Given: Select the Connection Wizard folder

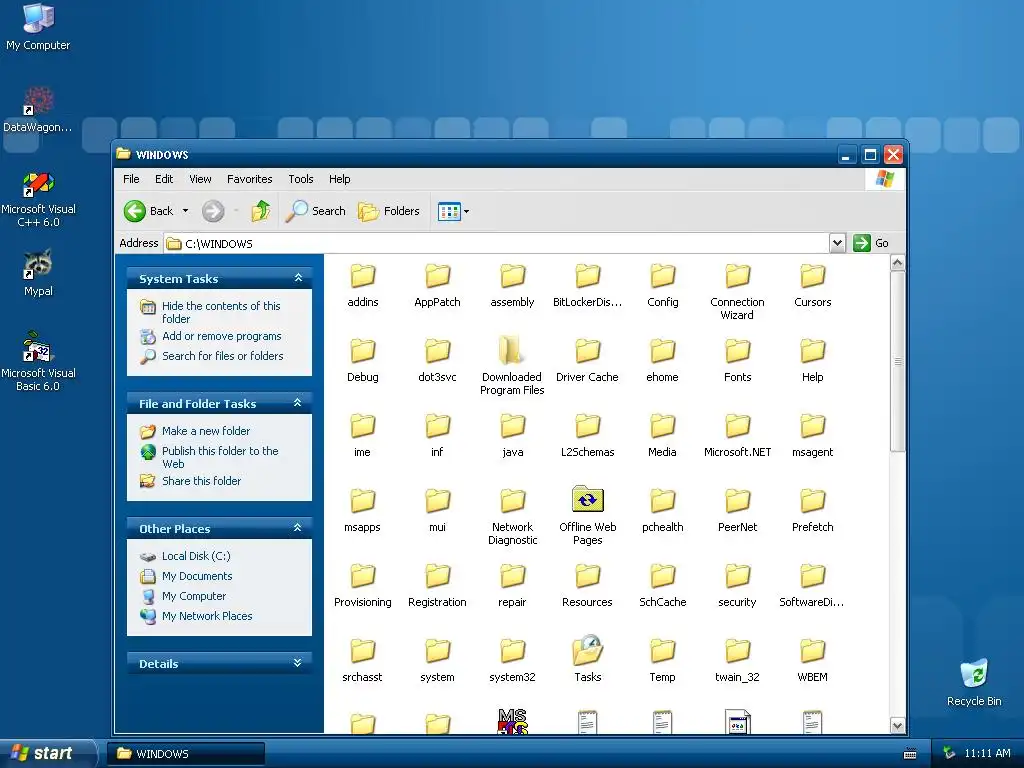Looking at the screenshot, I should [x=737, y=292].
